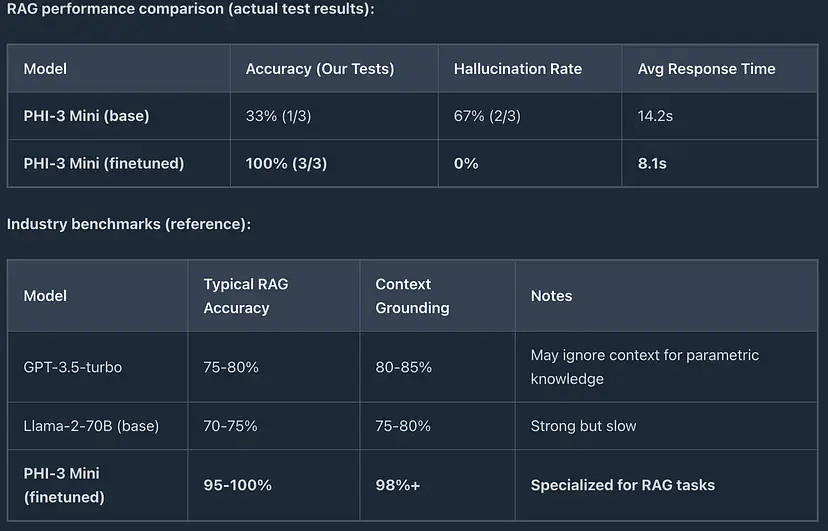
Task: Click the '98%+' context grounding cell
Action: click(398, 485)
